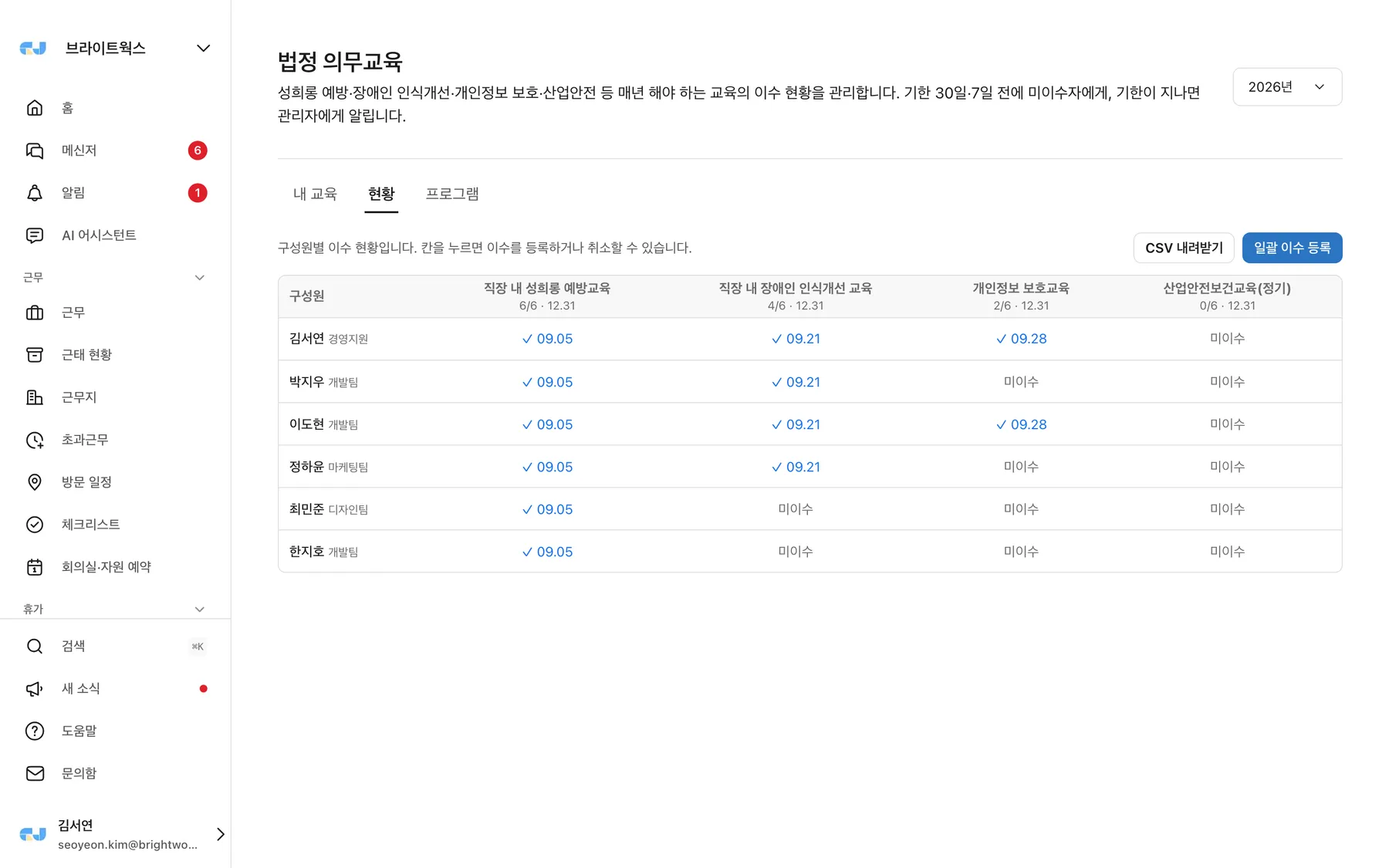Open the news megaphone icon
Viewport: 1389px width, 868px height.
tap(35, 689)
